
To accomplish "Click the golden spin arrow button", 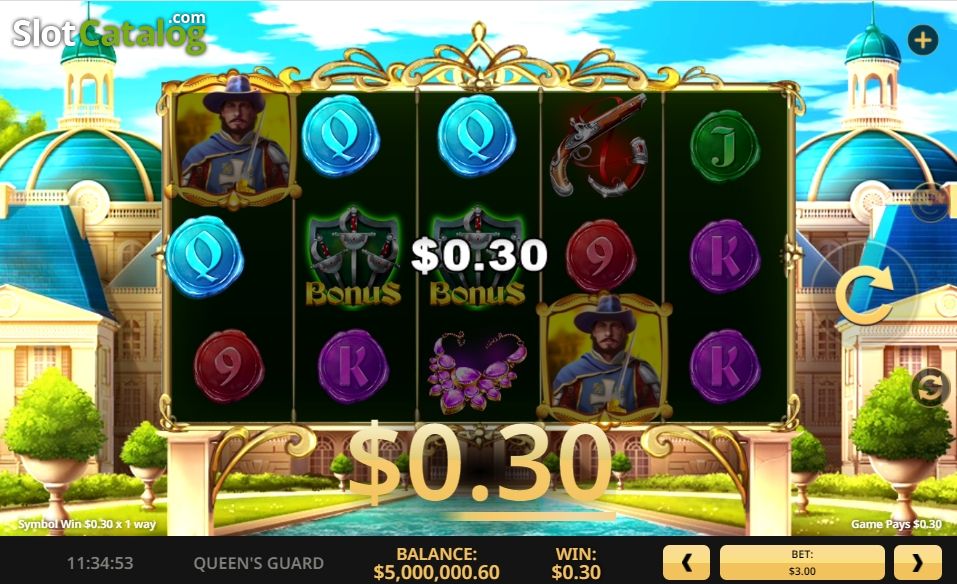I will click(x=864, y=295).
